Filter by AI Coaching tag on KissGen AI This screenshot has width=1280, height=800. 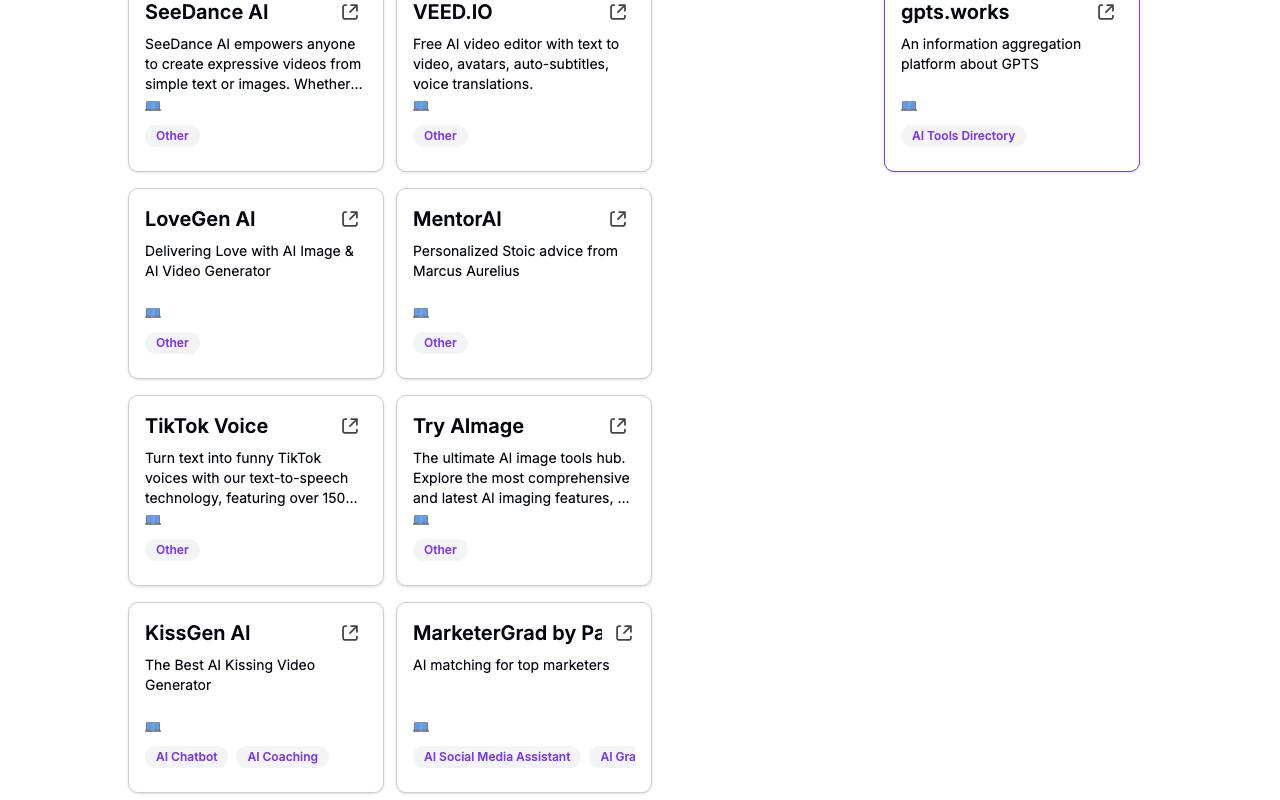click(283, 757)
